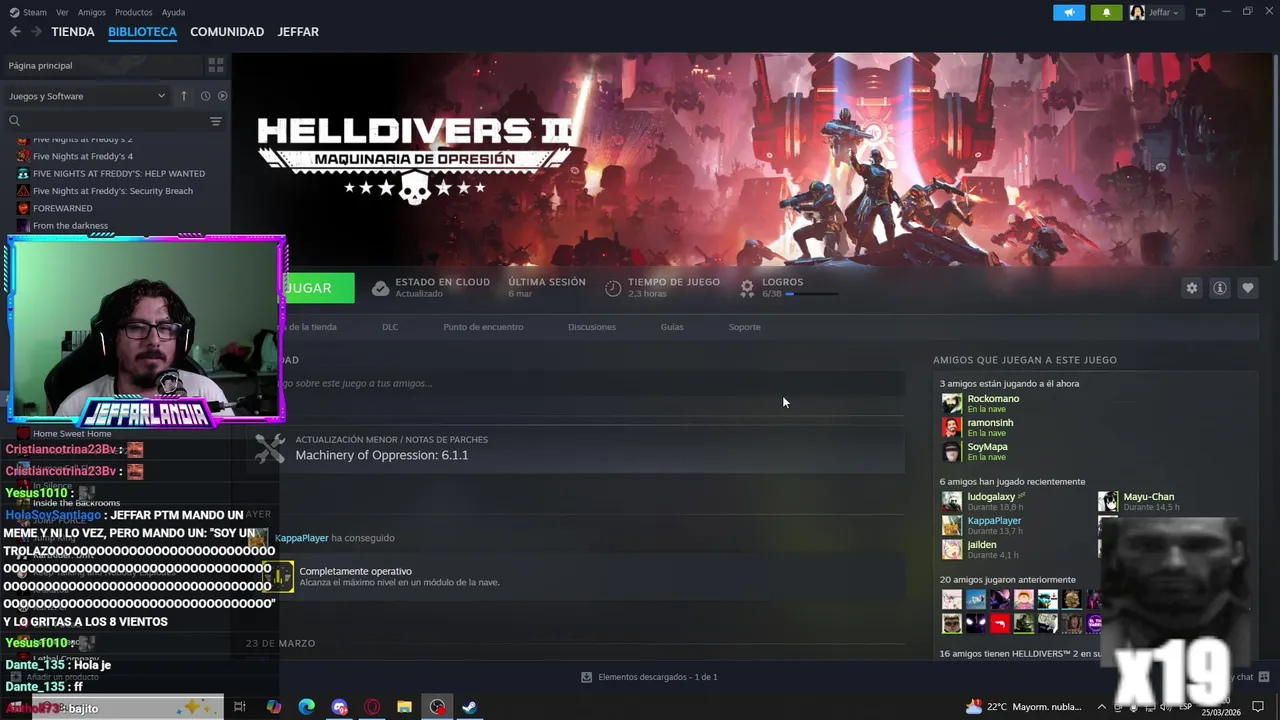Check the cloud status icon
The image size is (1280, 720).
pyautogui.click(x=380, y=289)
